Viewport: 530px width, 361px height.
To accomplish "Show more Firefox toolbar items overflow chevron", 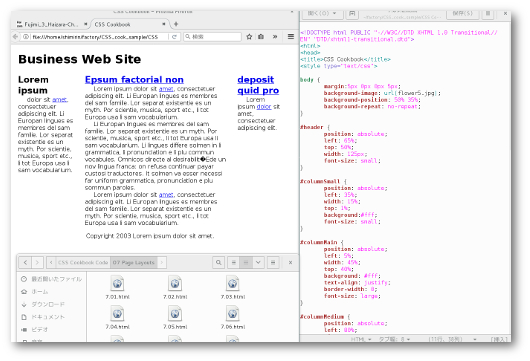I will [x=275, y=37].
